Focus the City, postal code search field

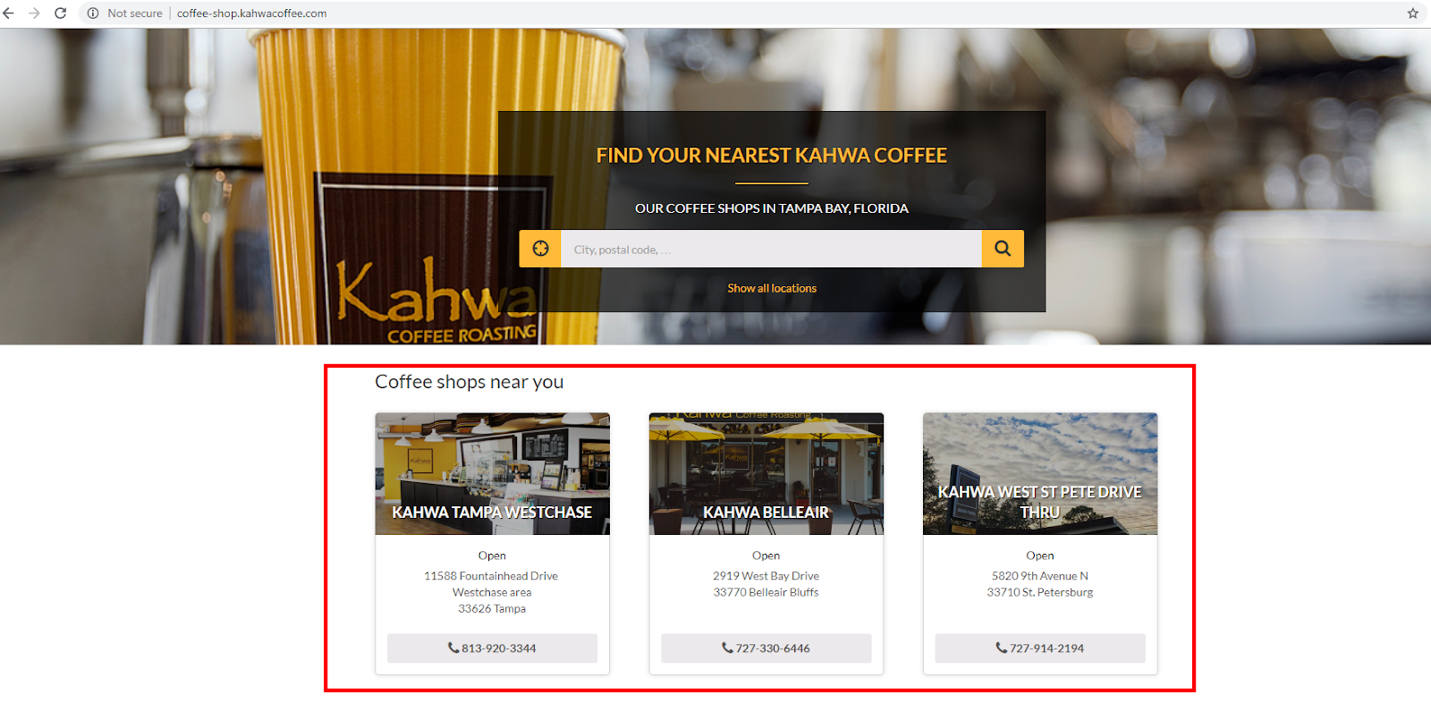click(770, 249)
